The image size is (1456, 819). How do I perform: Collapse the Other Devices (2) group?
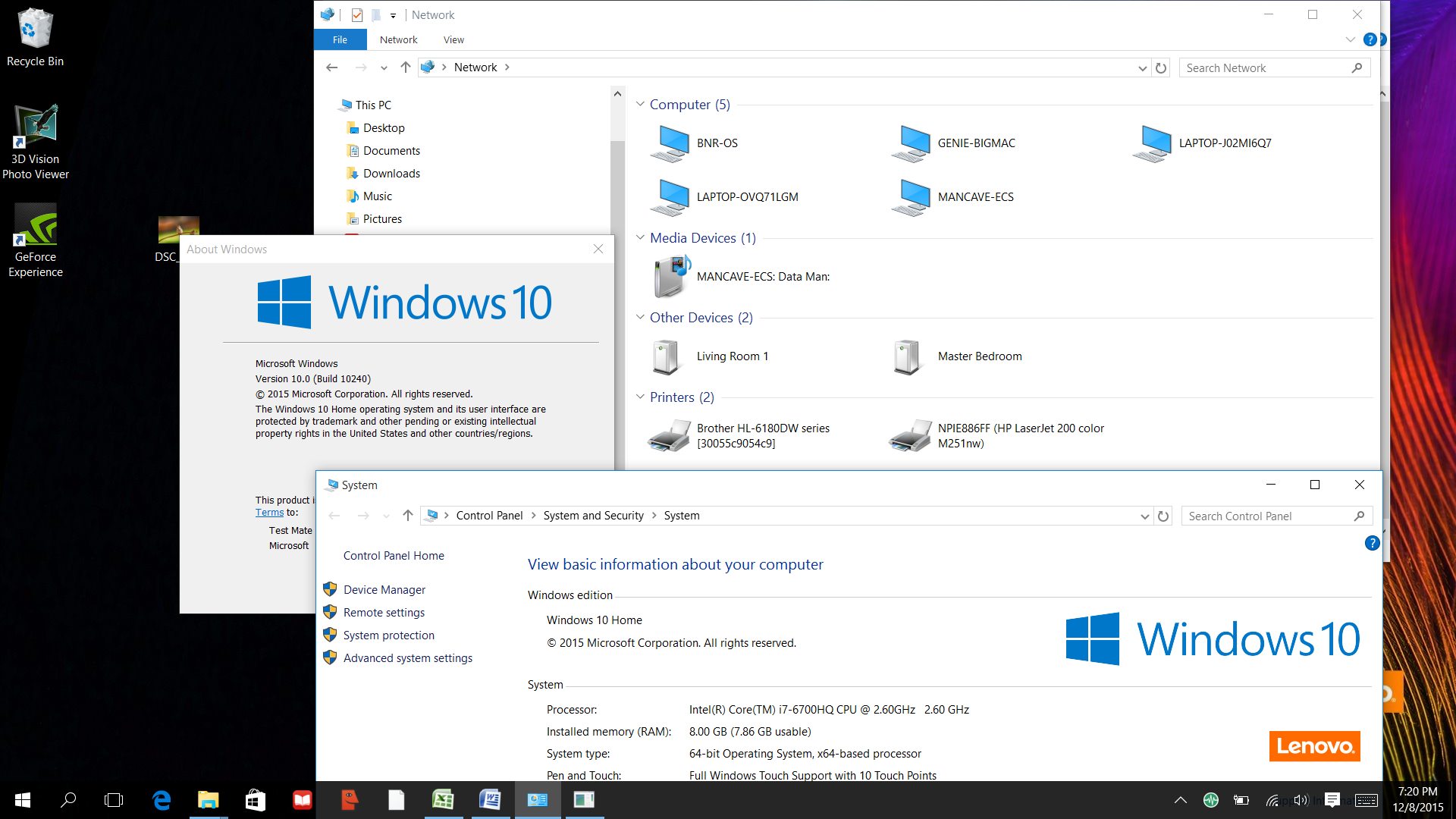[x=640, y=317]
